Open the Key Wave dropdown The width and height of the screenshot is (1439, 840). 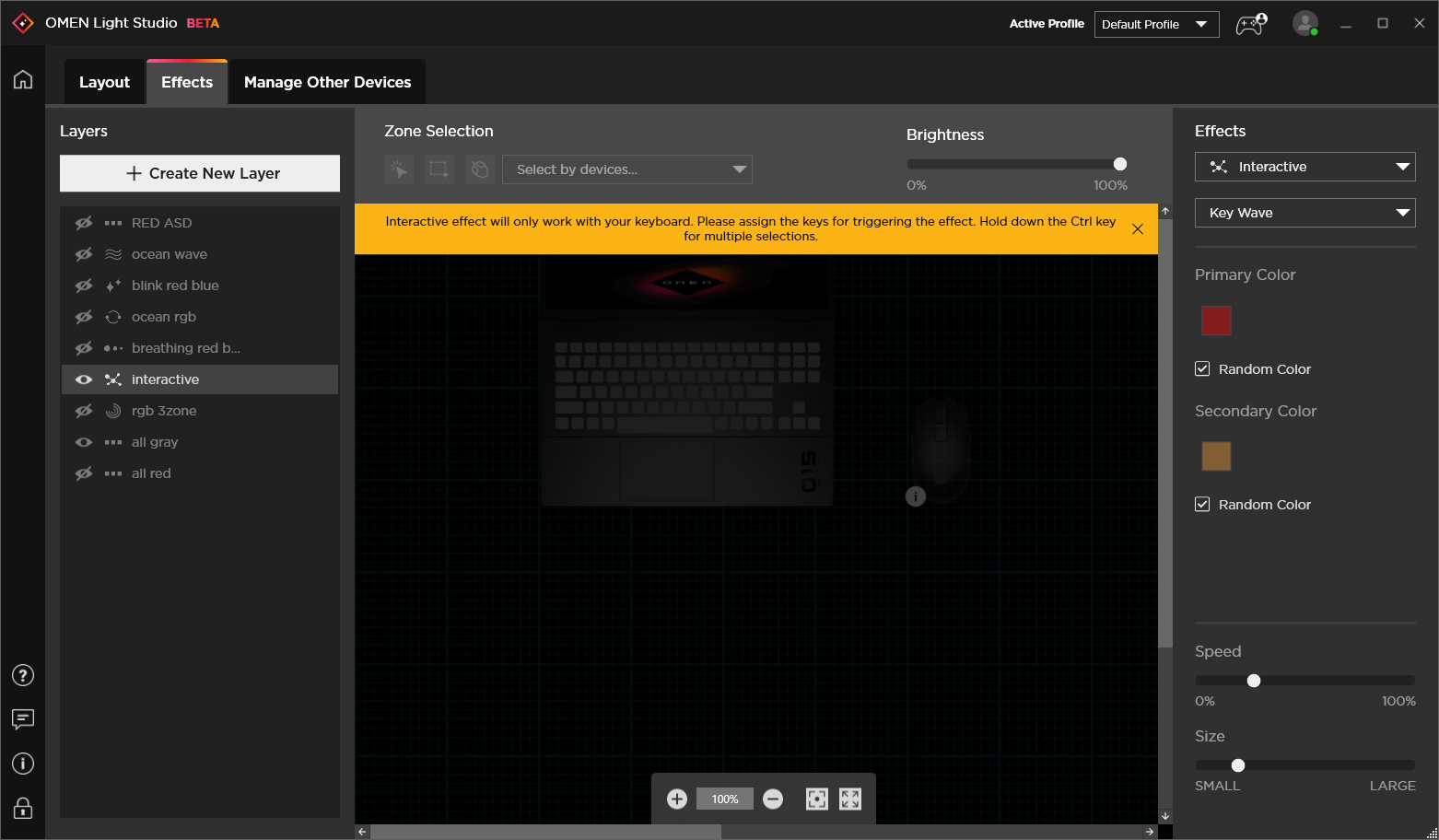[x=1304, y=213]
